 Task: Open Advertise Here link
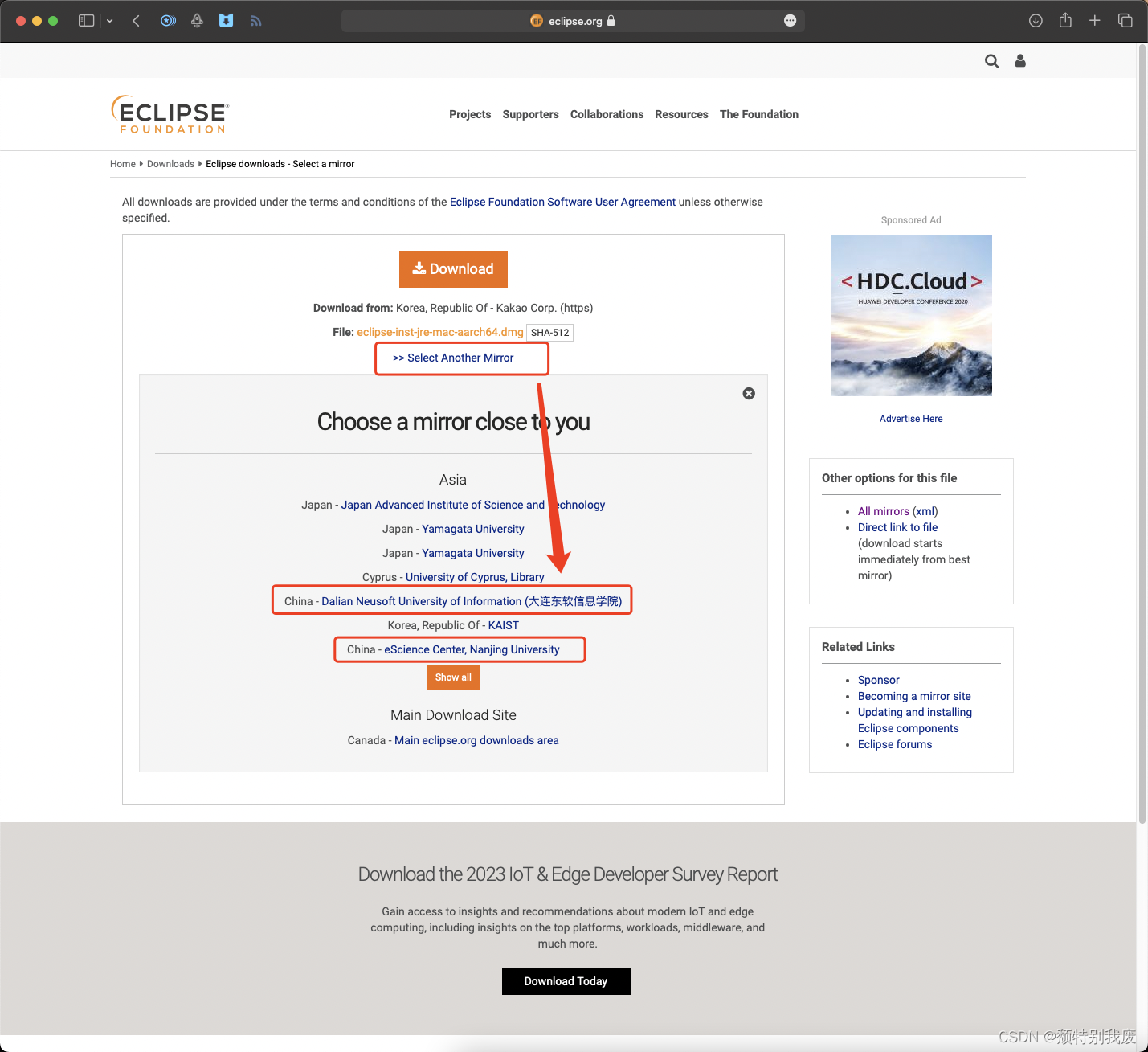pyautogui.click(x=911, y=419)
